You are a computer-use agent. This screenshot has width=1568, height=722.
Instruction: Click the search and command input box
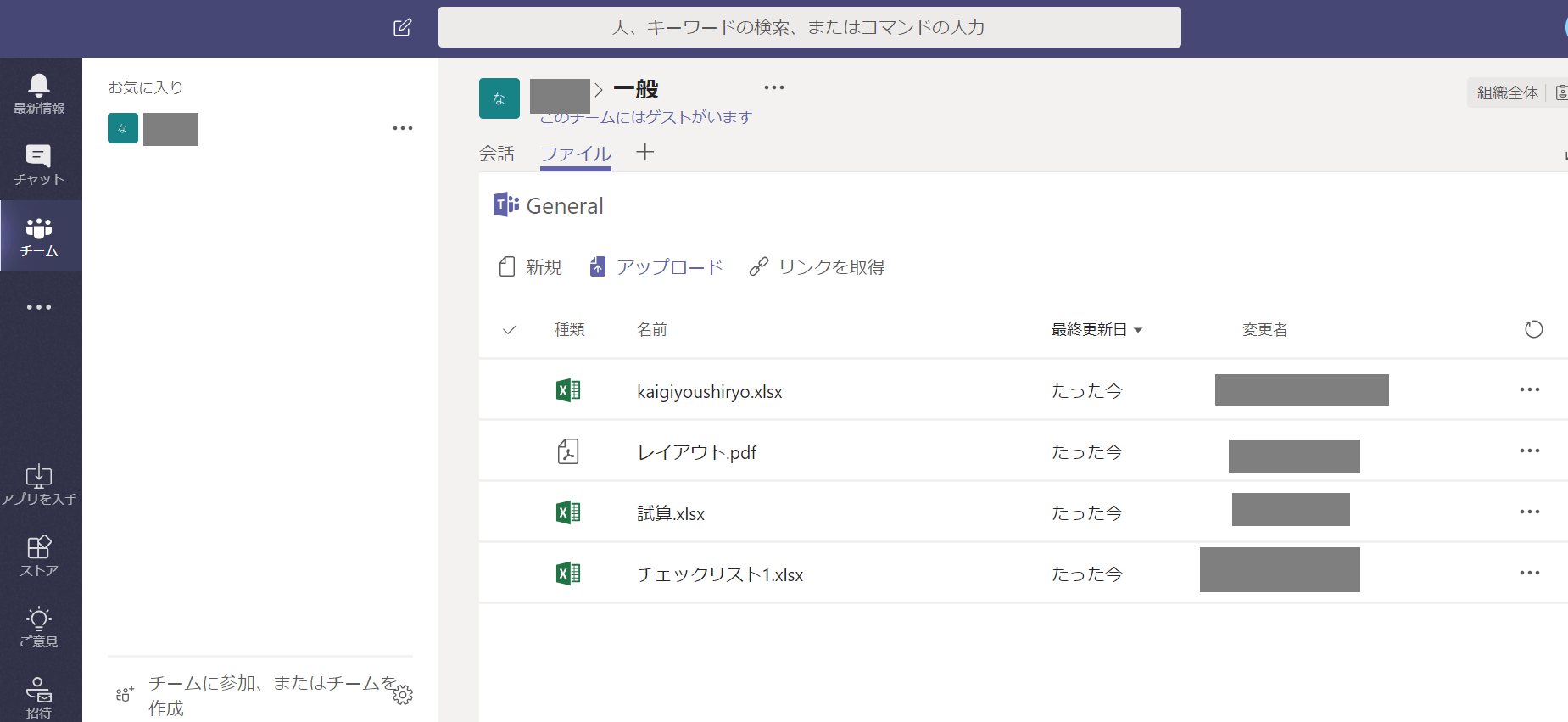pyautogui.click(x=809, y=27)
